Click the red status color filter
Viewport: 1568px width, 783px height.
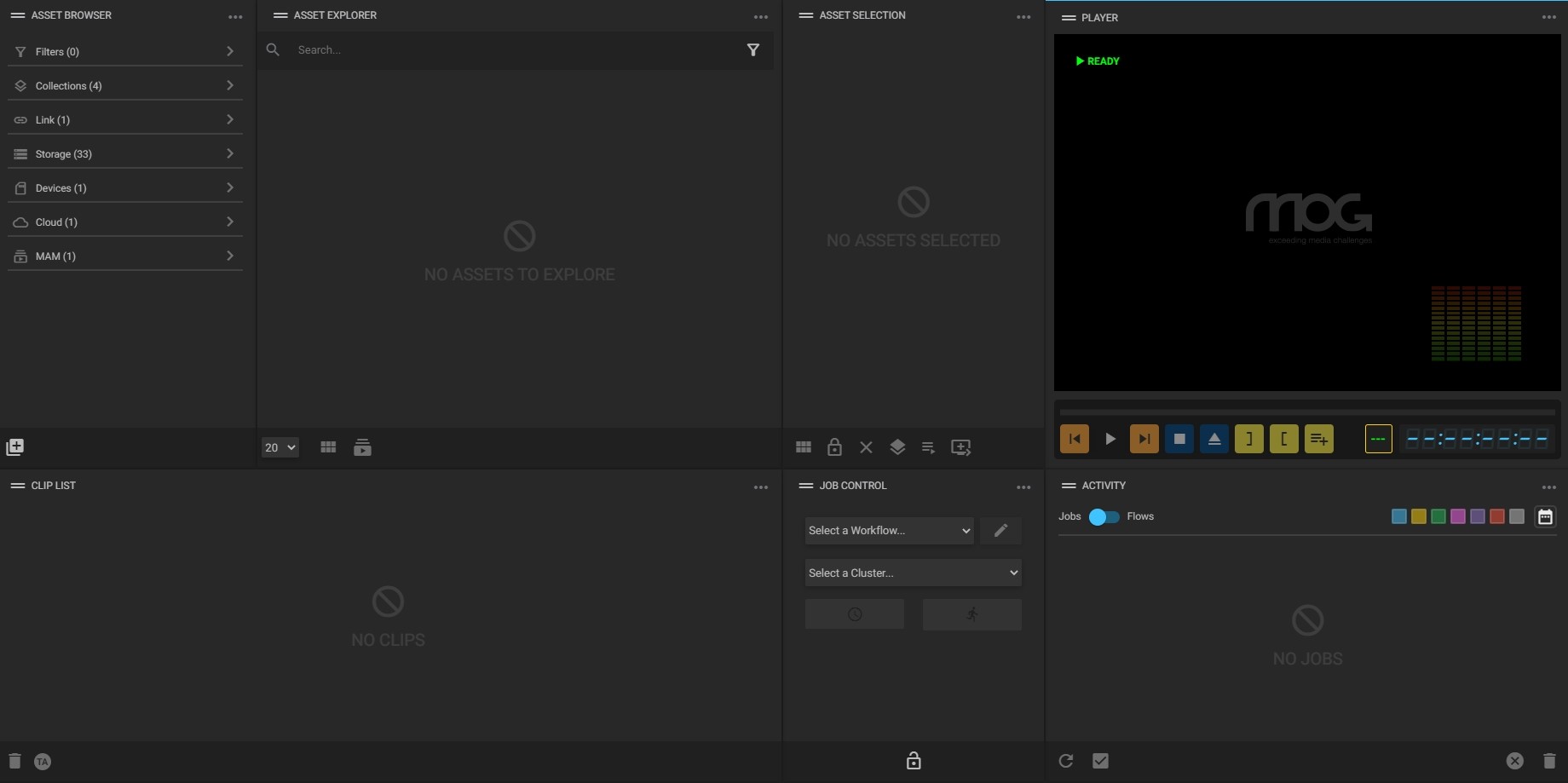(1497, 516)
